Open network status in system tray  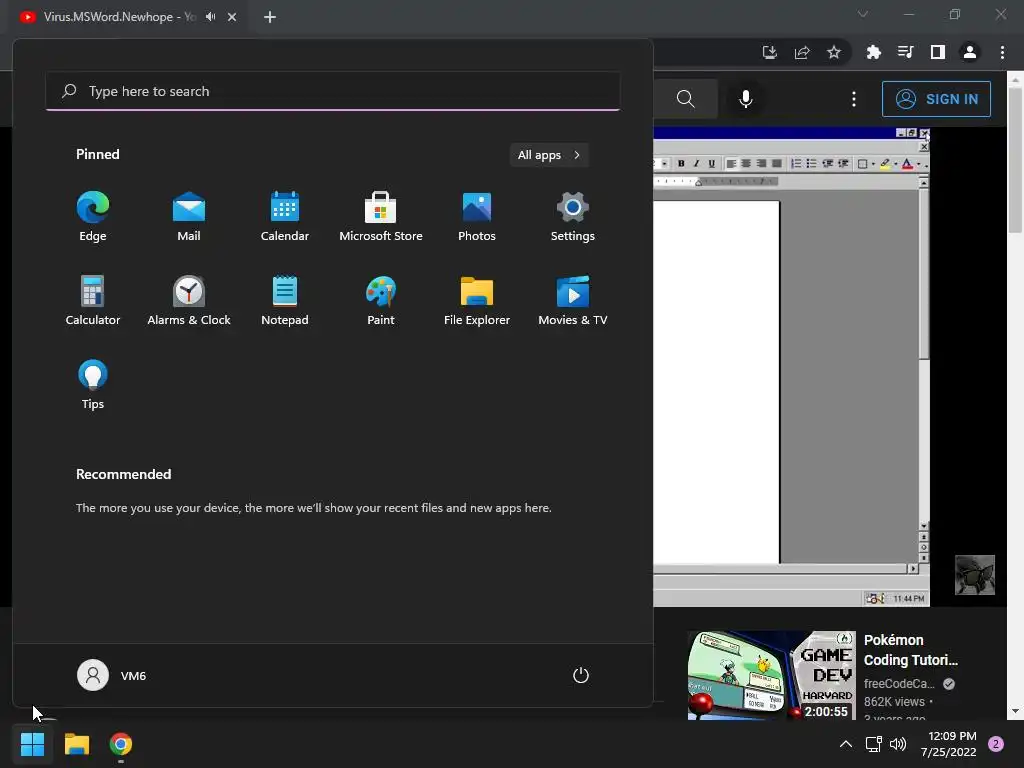tap(873, 744)
